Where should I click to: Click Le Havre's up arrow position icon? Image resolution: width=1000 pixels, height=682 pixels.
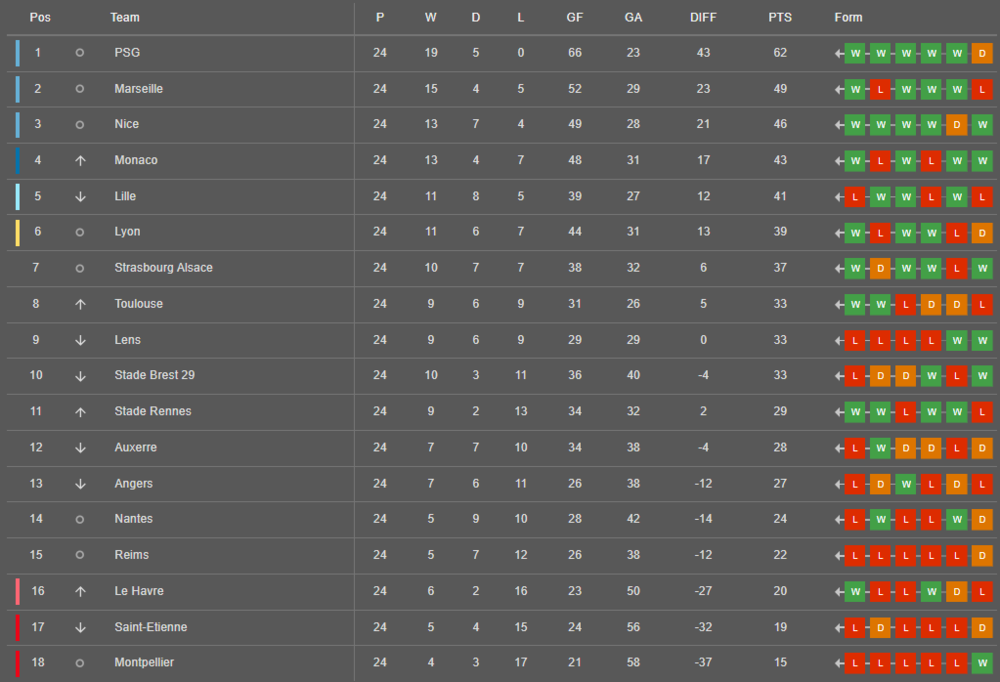click(80, 591)
